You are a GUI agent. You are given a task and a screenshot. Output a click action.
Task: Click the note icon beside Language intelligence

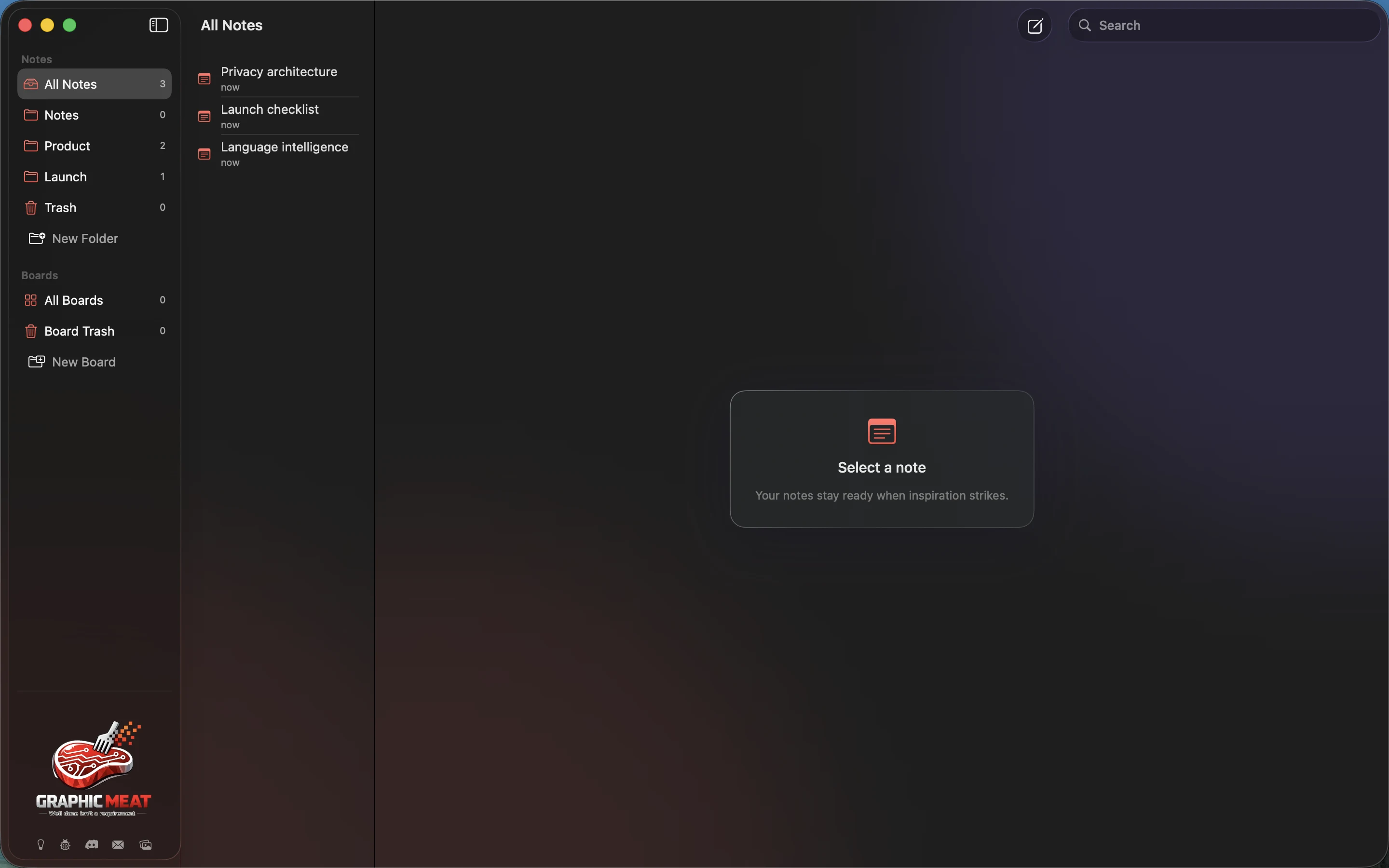204,154
